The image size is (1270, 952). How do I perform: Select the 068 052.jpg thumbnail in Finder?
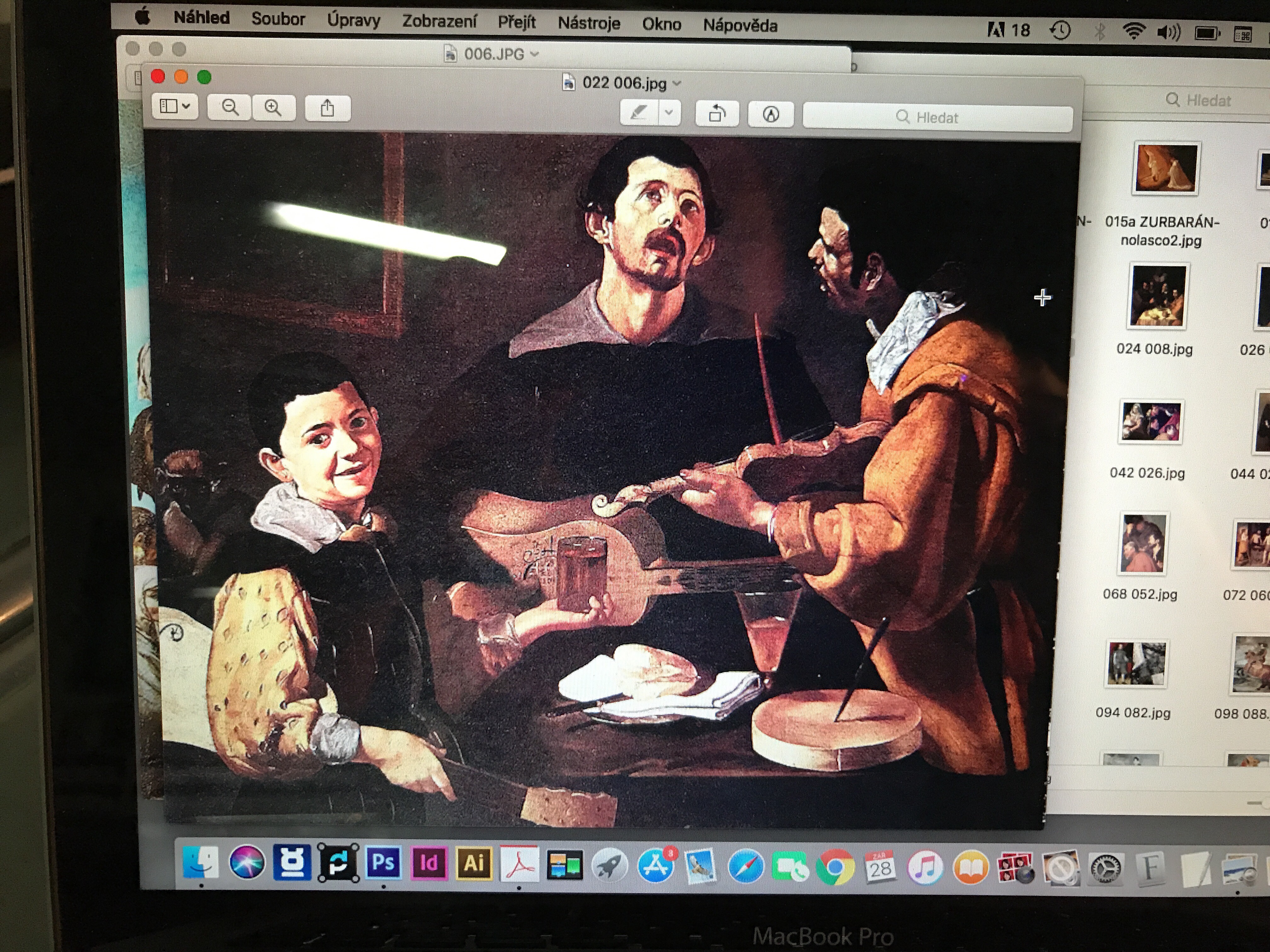(1143, 543)
